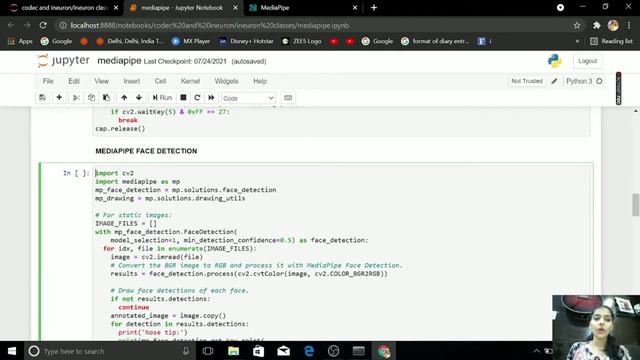The width and height of the screenshot is (640, 360).
Task: Open Microsoft Store from the taskbar
Action: tap(258, 351)
